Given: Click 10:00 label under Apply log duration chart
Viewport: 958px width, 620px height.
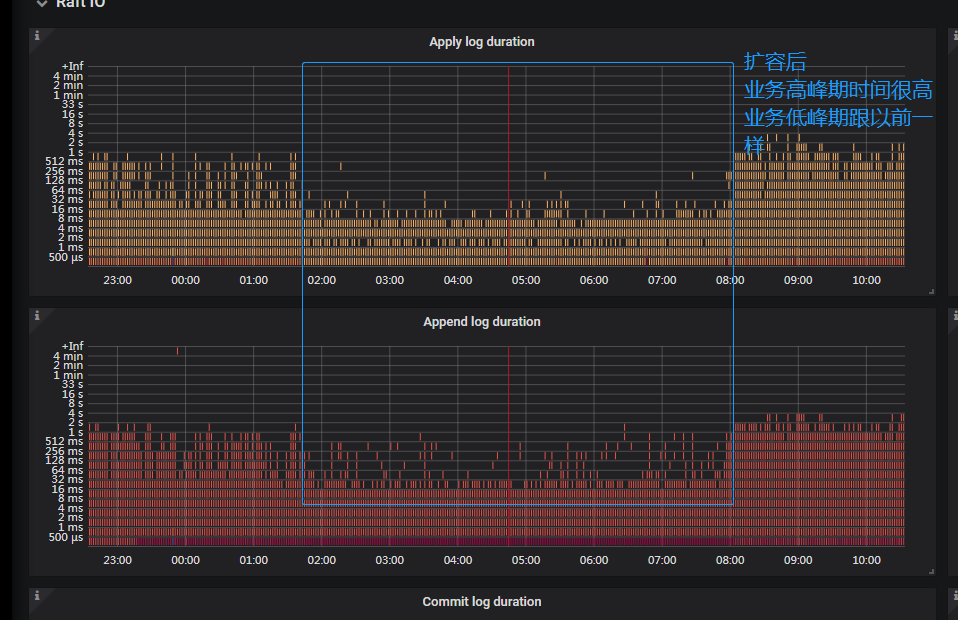Looking at the screenshot, I should 866,280.
